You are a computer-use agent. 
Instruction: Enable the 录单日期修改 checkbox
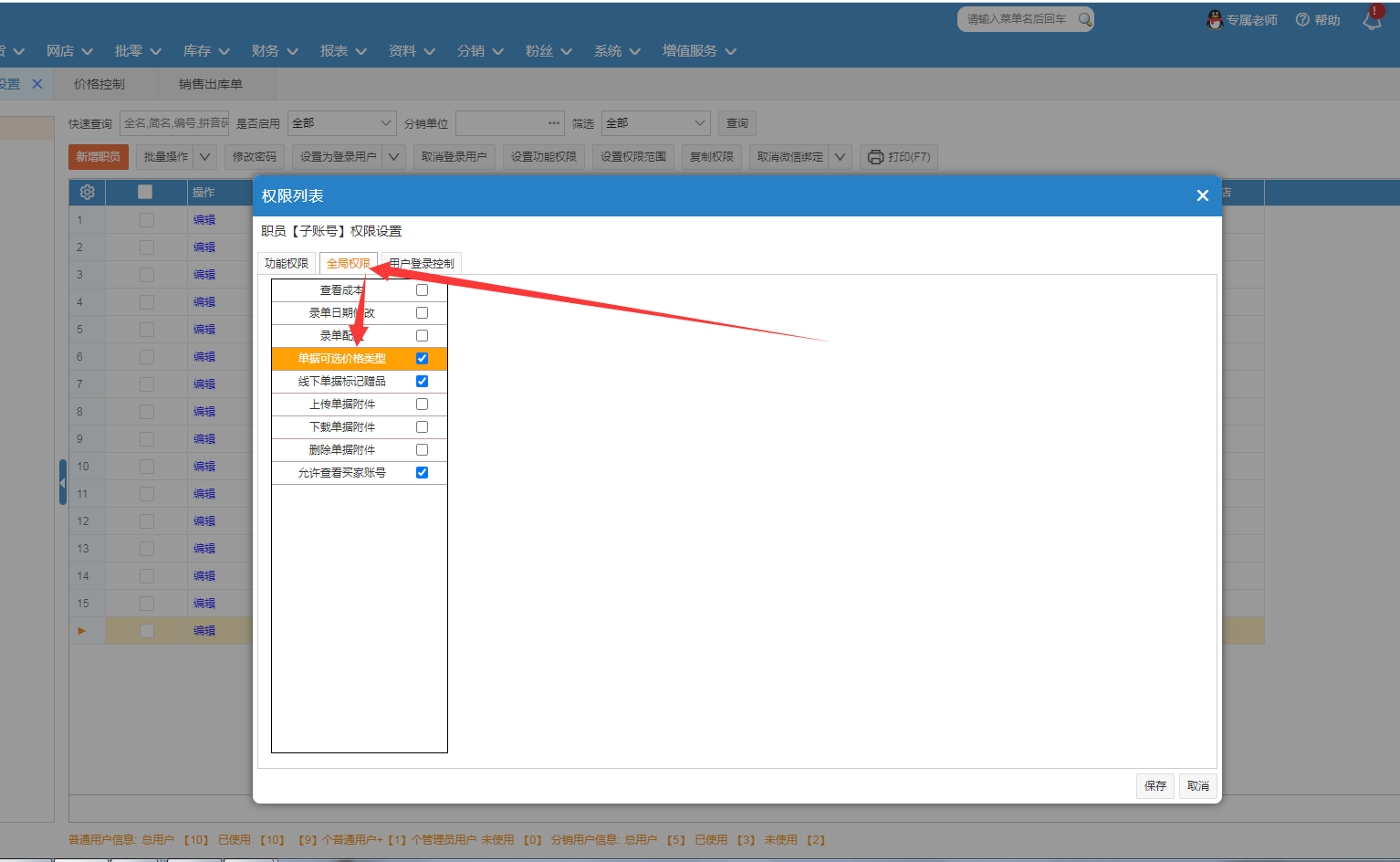422,313
